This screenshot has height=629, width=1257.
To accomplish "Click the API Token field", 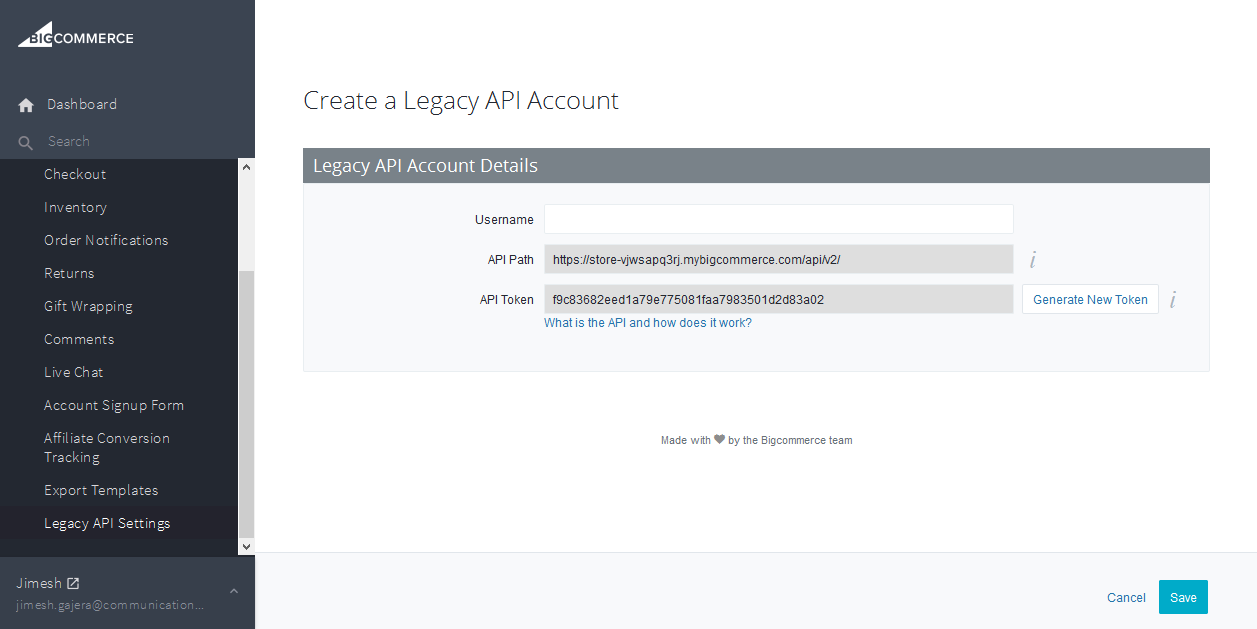I will coord(778,299).
